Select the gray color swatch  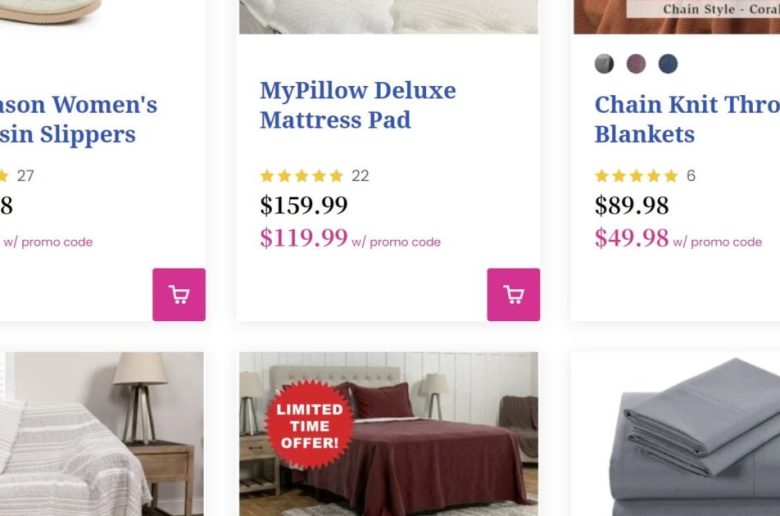[604, 64]
